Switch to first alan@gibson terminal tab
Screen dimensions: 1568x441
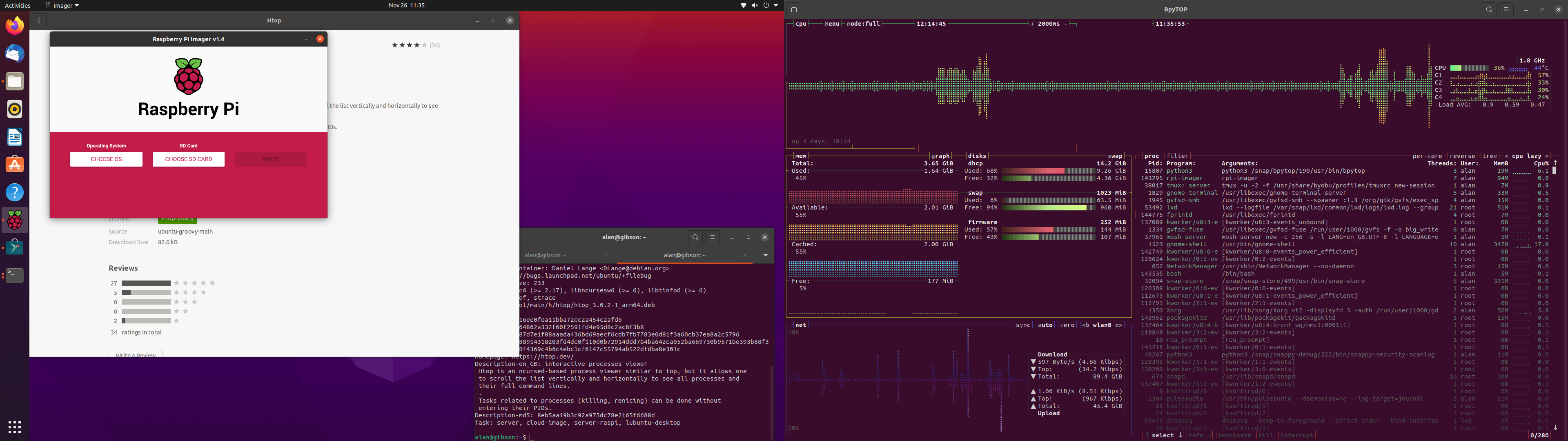coord(546,255)
